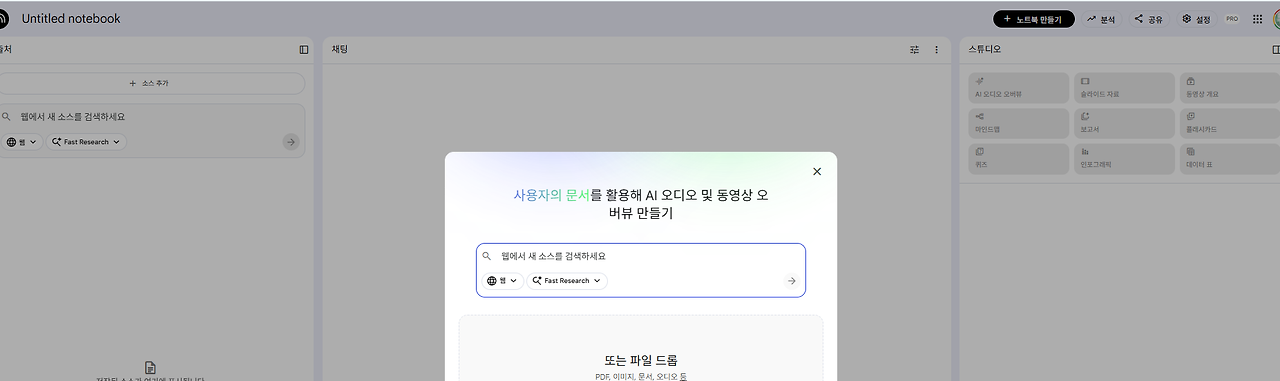Image resolution: width=1280 pixels, height=381 pixels.
Task: Click 소스 추가 in the sources panel
Action: (150, 83)
